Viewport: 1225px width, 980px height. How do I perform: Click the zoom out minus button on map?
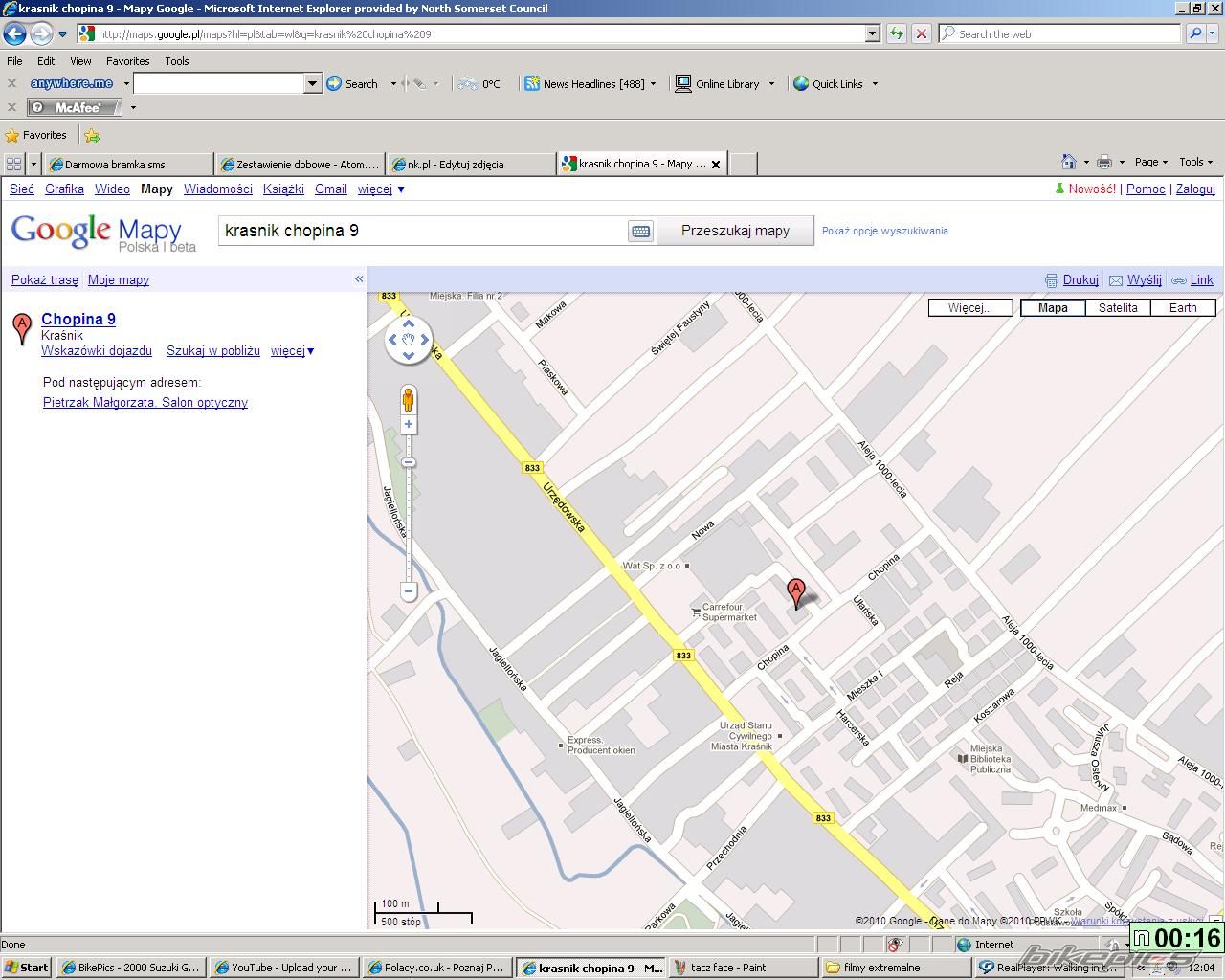tap(409, 591)
